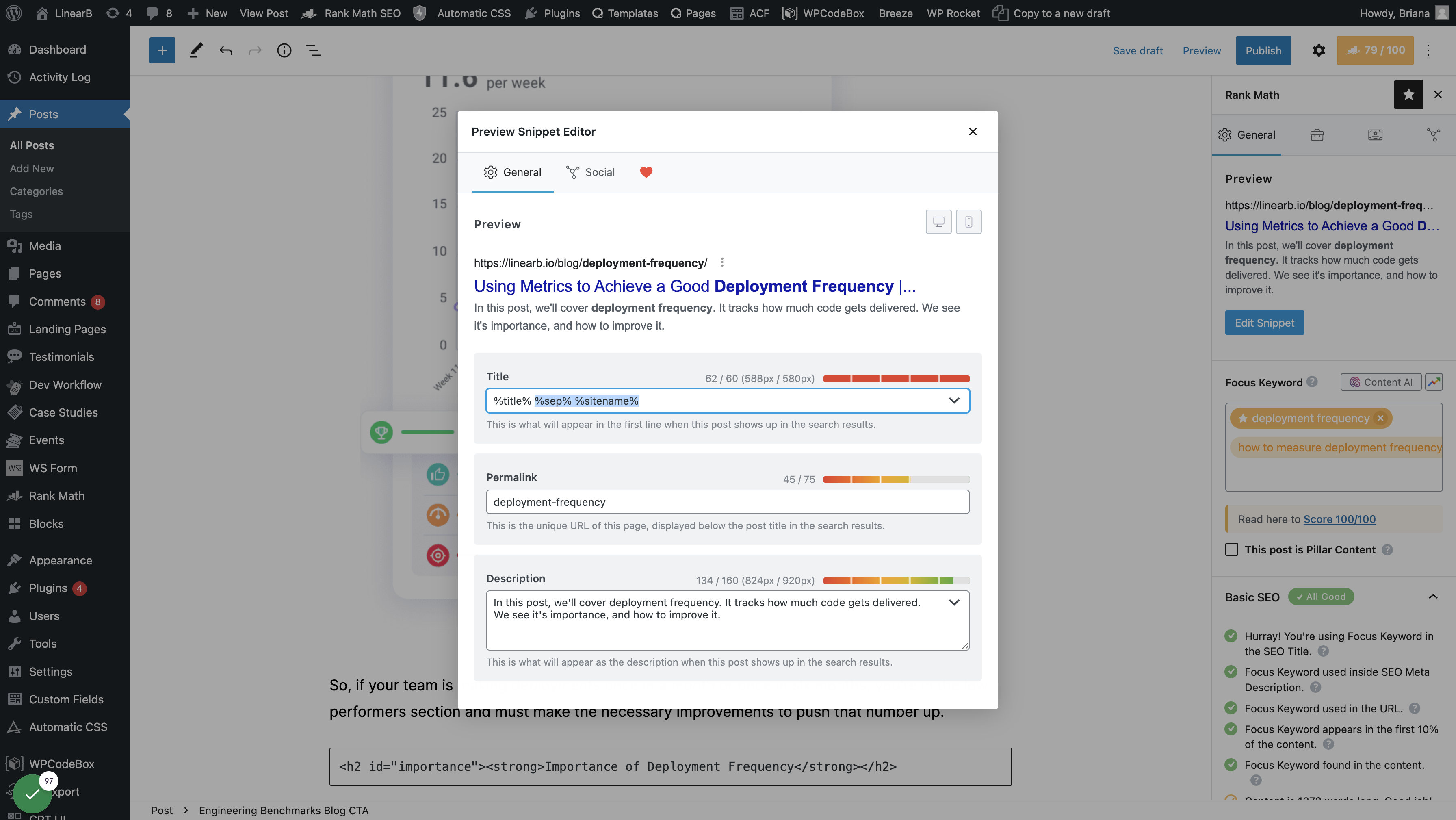
Task: Open Rank Math Advanced briefcase tab icon
Action: [x=1317, y=134]
